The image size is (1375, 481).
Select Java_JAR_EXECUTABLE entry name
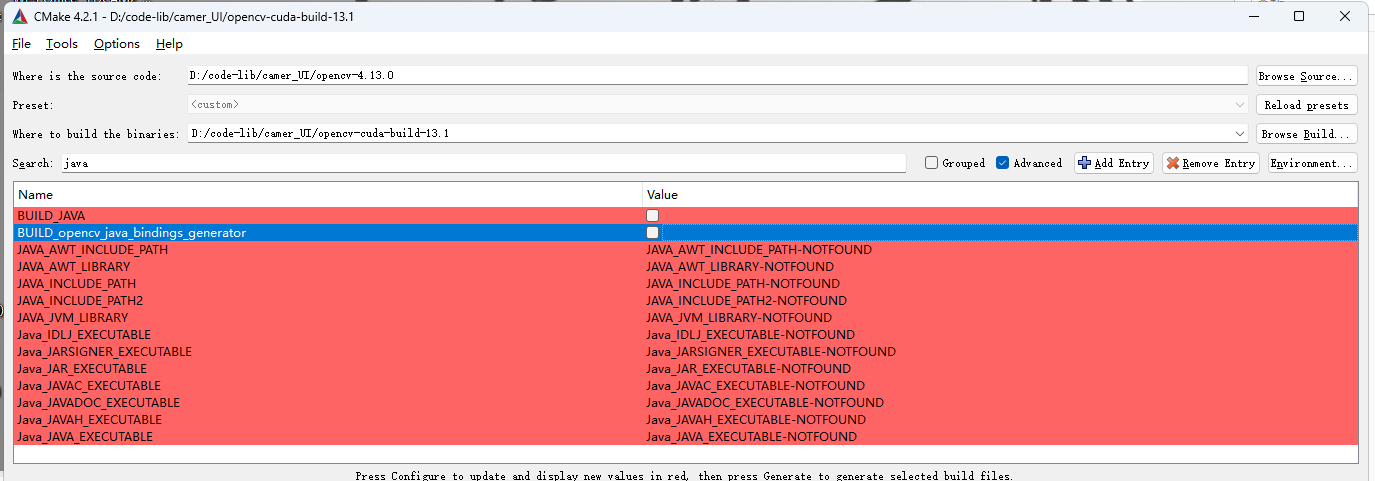(82, 369)
